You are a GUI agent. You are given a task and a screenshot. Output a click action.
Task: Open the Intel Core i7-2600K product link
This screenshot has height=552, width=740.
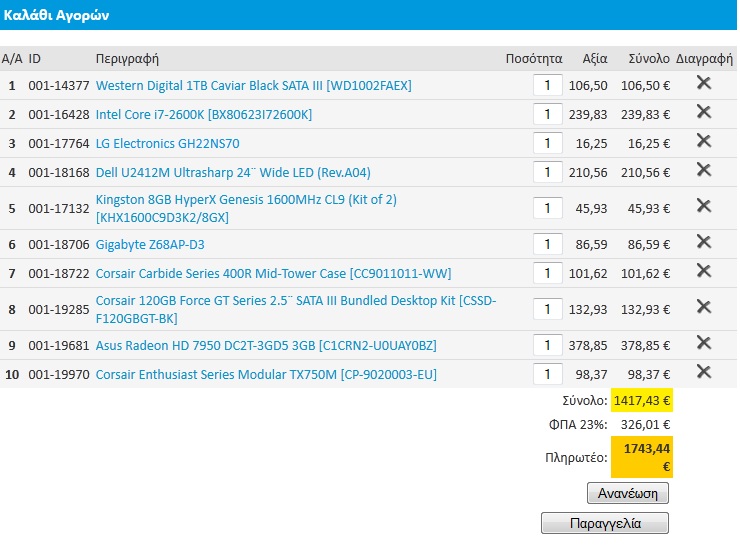204,115
